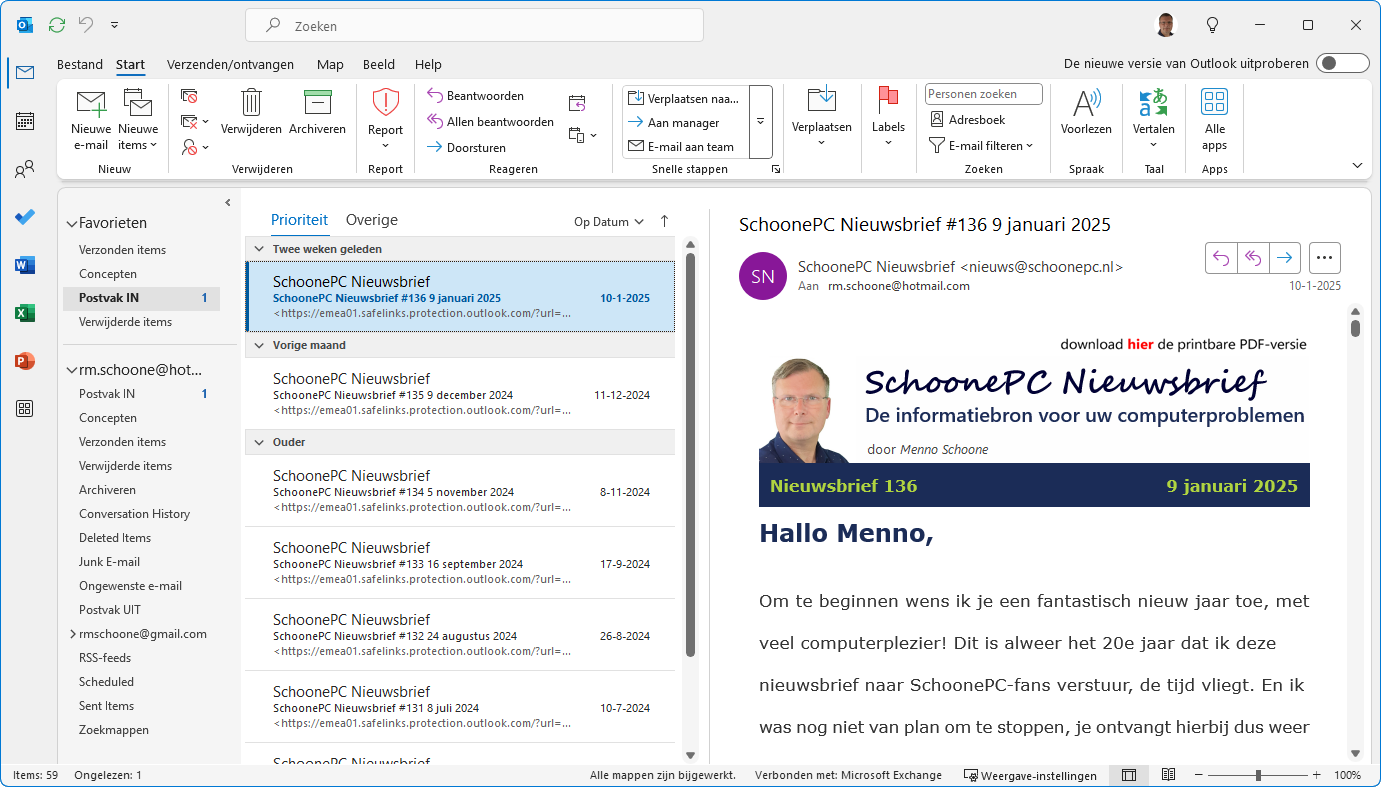This screenshot has height=788, width=1381.
Task: Click reply arrow in message header
Action: (x=1221, y=258)
